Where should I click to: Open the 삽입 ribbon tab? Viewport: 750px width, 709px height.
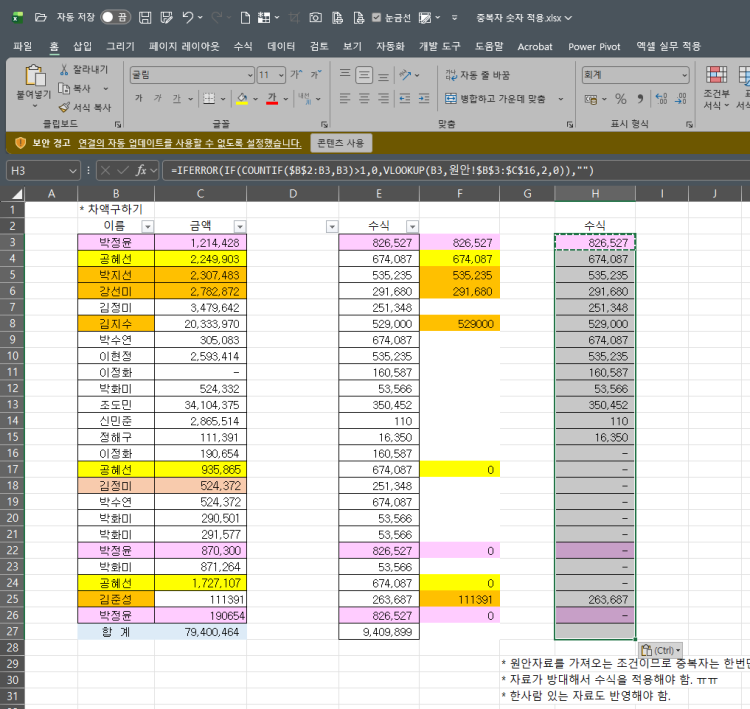pyautogui.click(x=82, y=46)
